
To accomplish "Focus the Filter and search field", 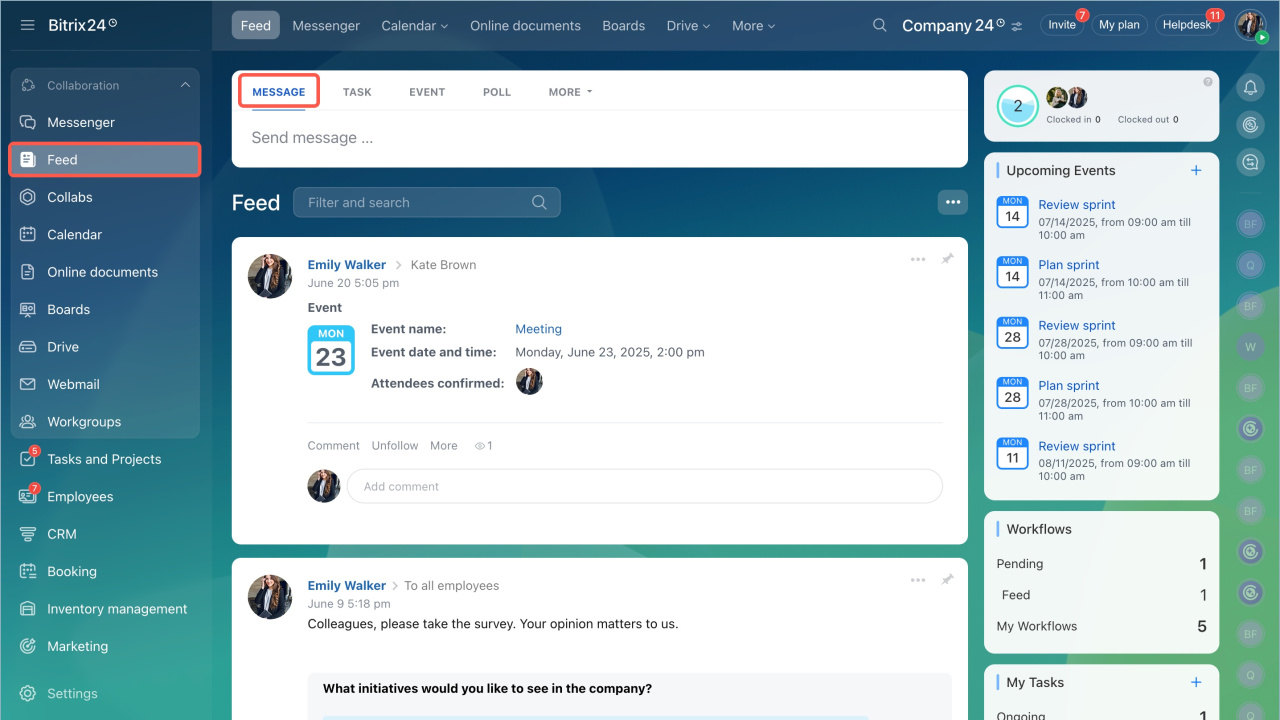I will 415,203.
